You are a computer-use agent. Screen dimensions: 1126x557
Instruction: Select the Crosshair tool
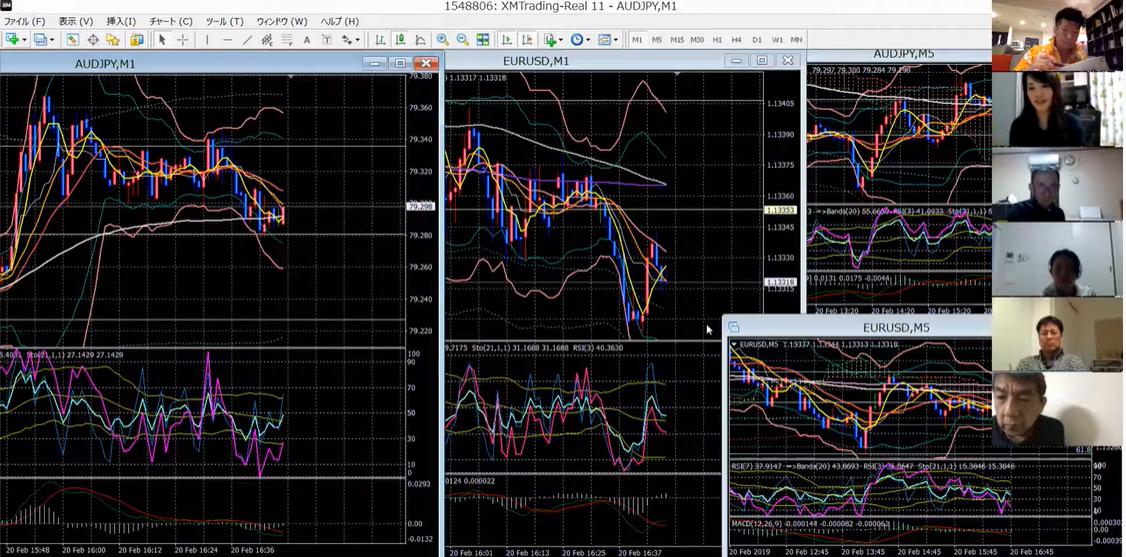(182, 39)
